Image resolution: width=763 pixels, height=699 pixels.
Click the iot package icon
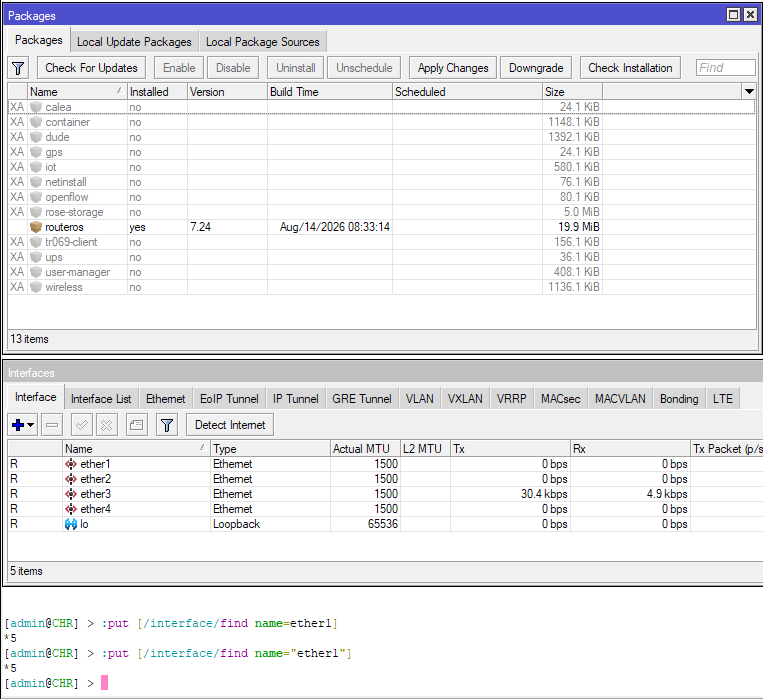[36, 167]
